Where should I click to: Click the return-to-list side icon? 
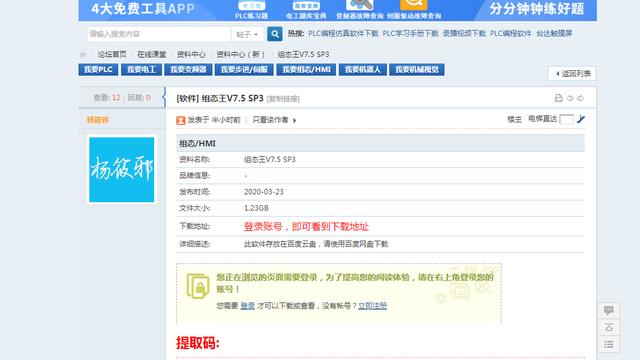609,344
